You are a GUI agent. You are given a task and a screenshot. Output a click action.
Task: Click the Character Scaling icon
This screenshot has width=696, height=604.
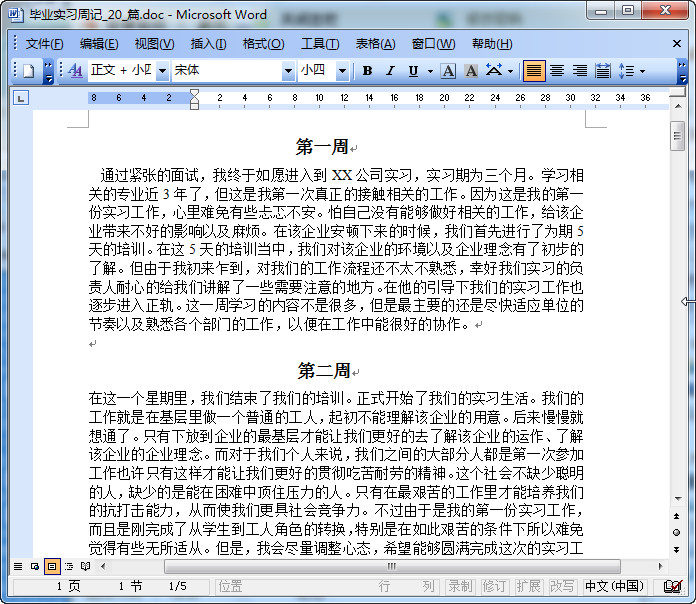click(x=494, y=71)
